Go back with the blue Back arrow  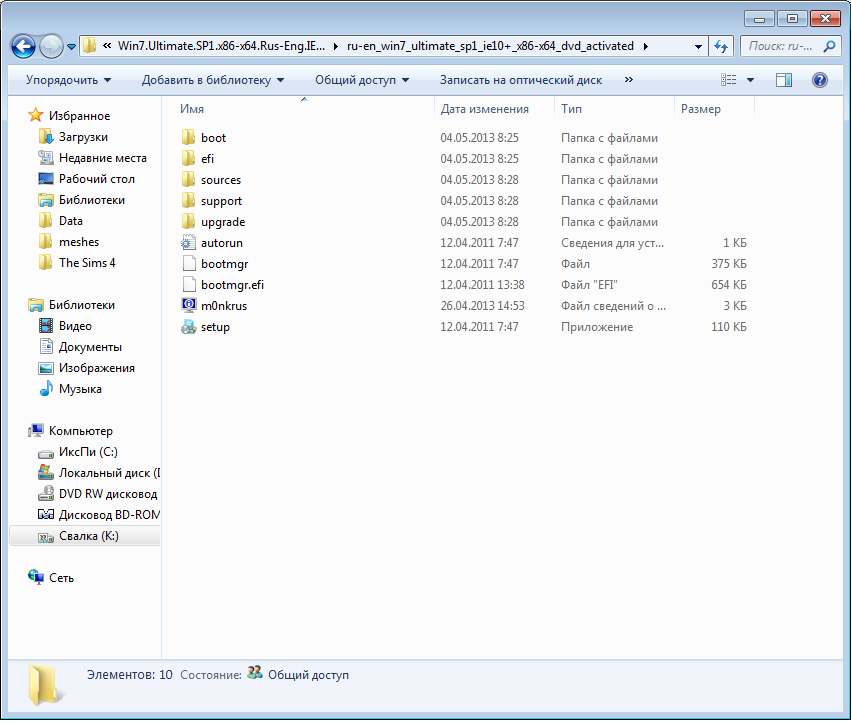click(23, 47)
